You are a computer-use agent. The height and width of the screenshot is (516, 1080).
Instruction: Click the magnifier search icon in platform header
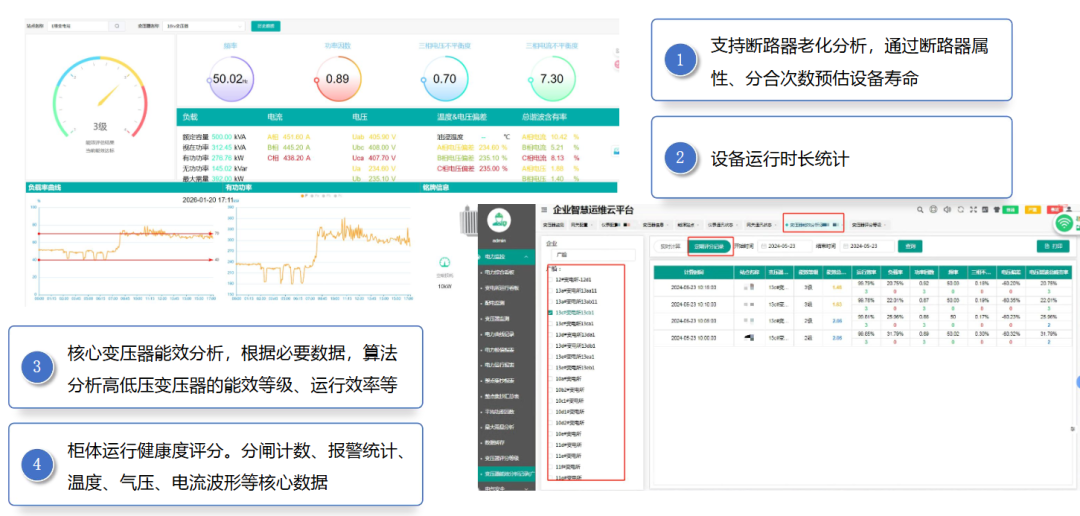(920, 209)
